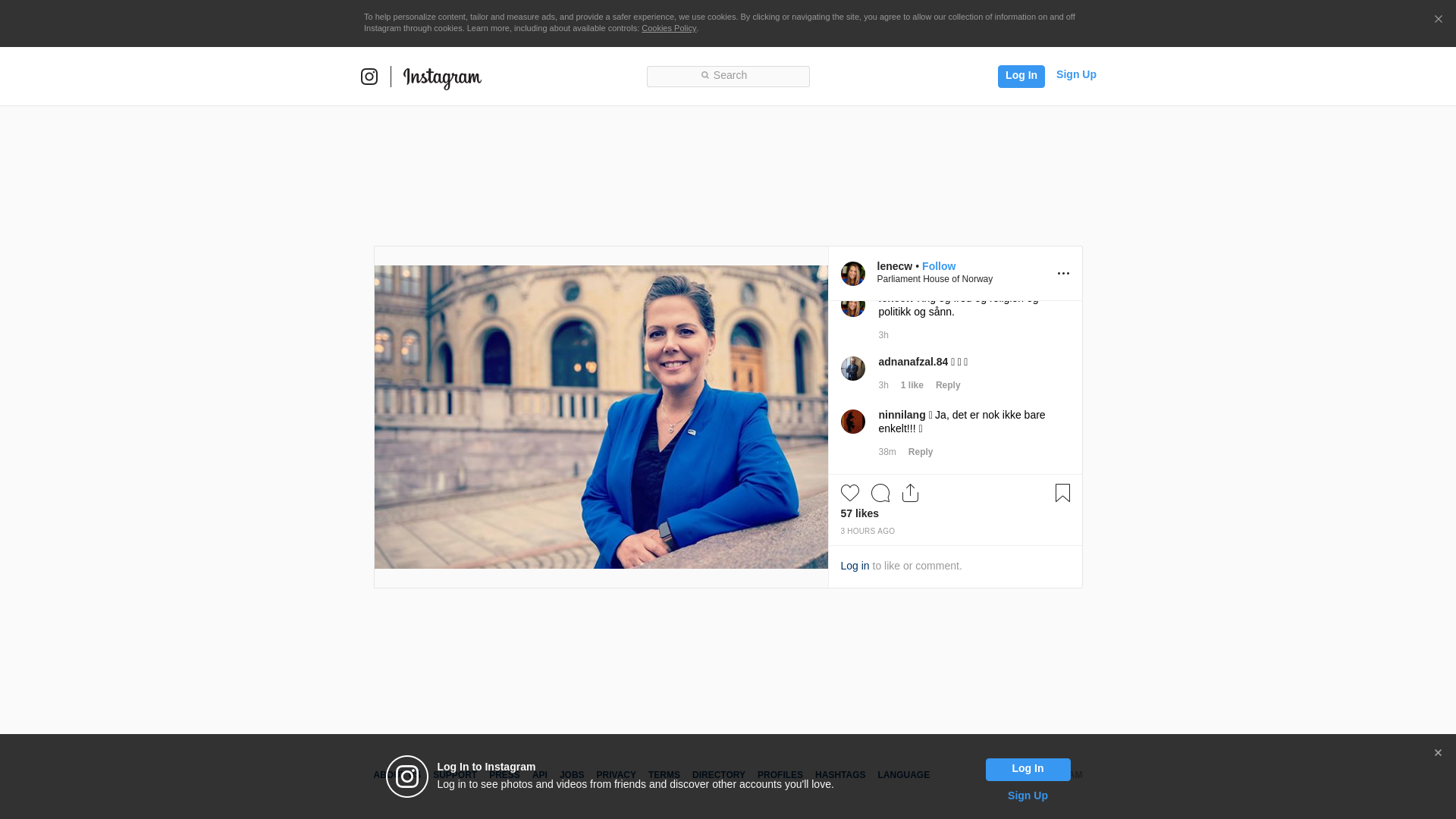Open the post options three-dot menu
The image size is (1456, 819).
1063,274
